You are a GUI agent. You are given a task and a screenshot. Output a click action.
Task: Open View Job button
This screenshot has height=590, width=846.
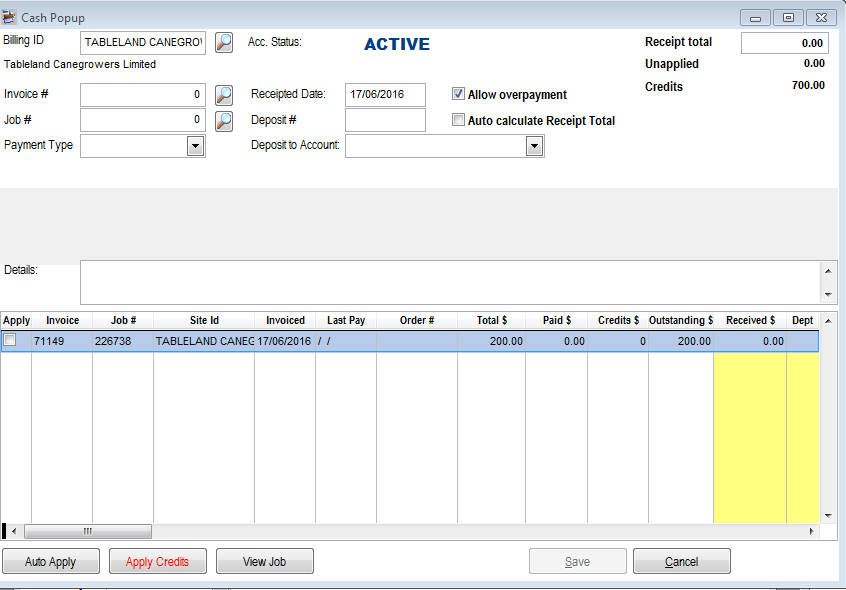(x=264, y=562)
